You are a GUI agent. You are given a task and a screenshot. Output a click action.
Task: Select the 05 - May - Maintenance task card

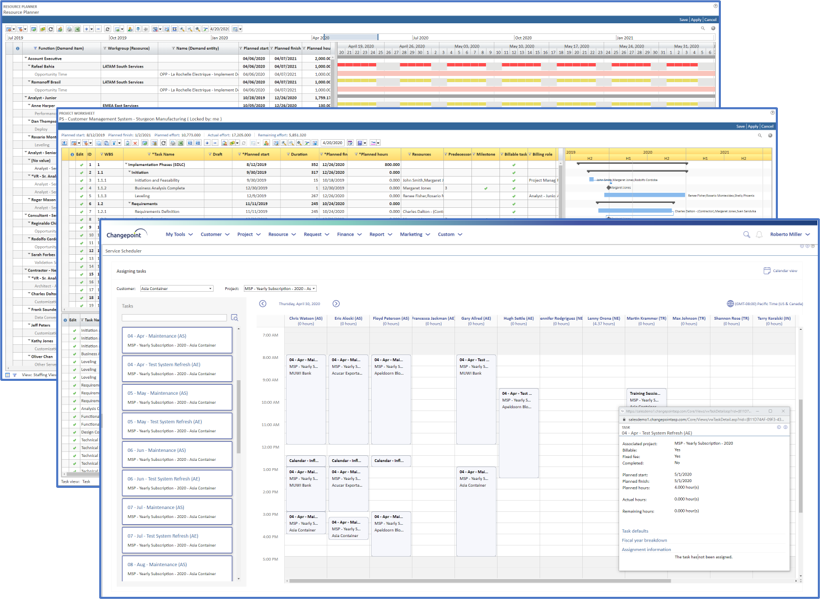pyautogui.click(x=177, y=397)
